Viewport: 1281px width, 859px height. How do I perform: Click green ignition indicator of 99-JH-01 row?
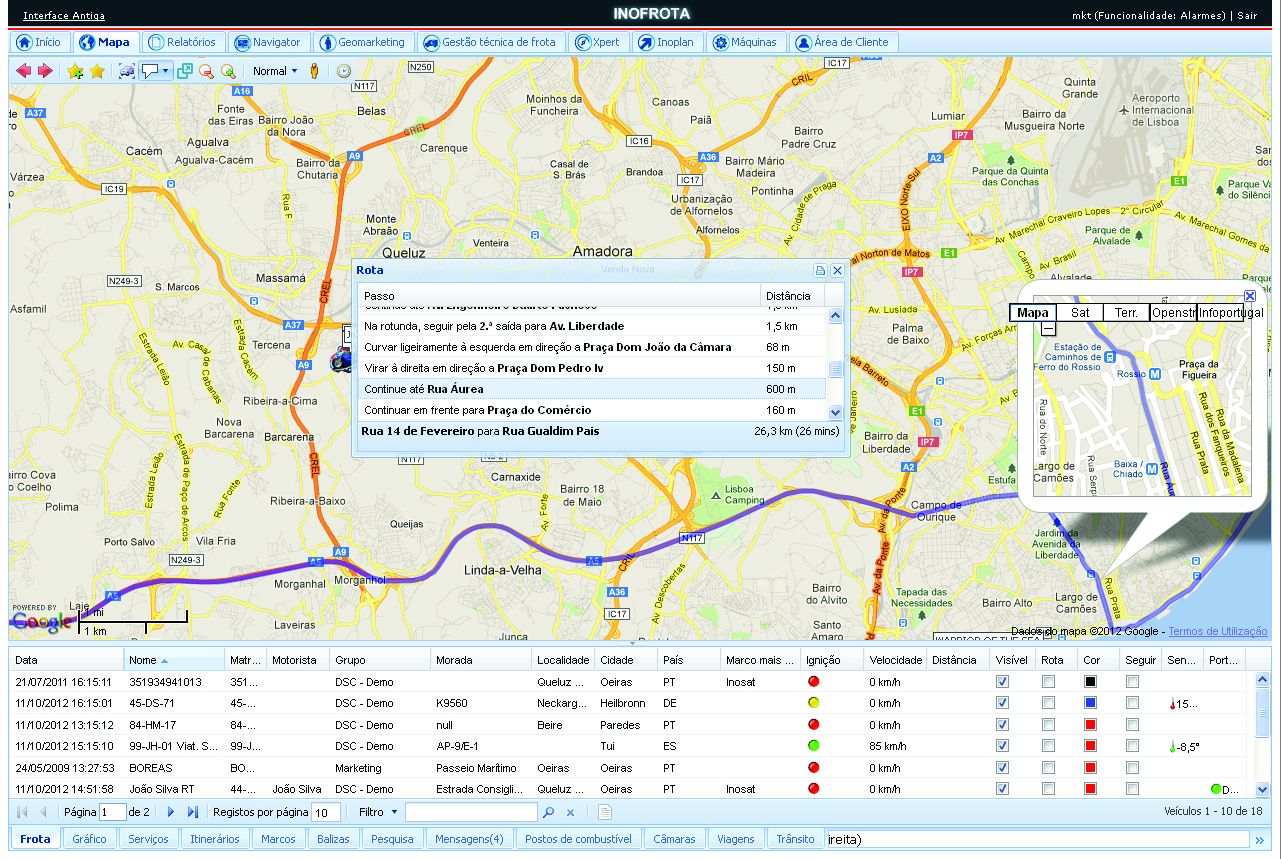pos(814,746)
